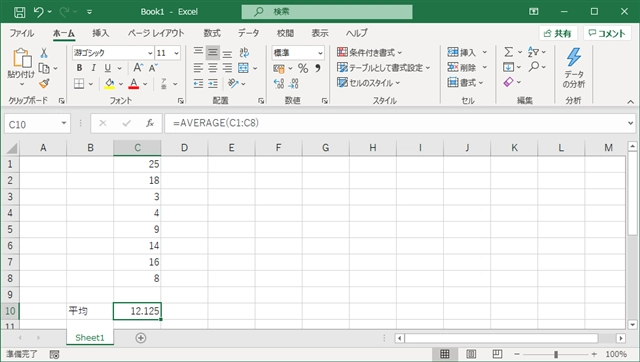Screen dimensions: 640x362
Task: Click the Paste clipboard icon
Action: coord(22,58)
